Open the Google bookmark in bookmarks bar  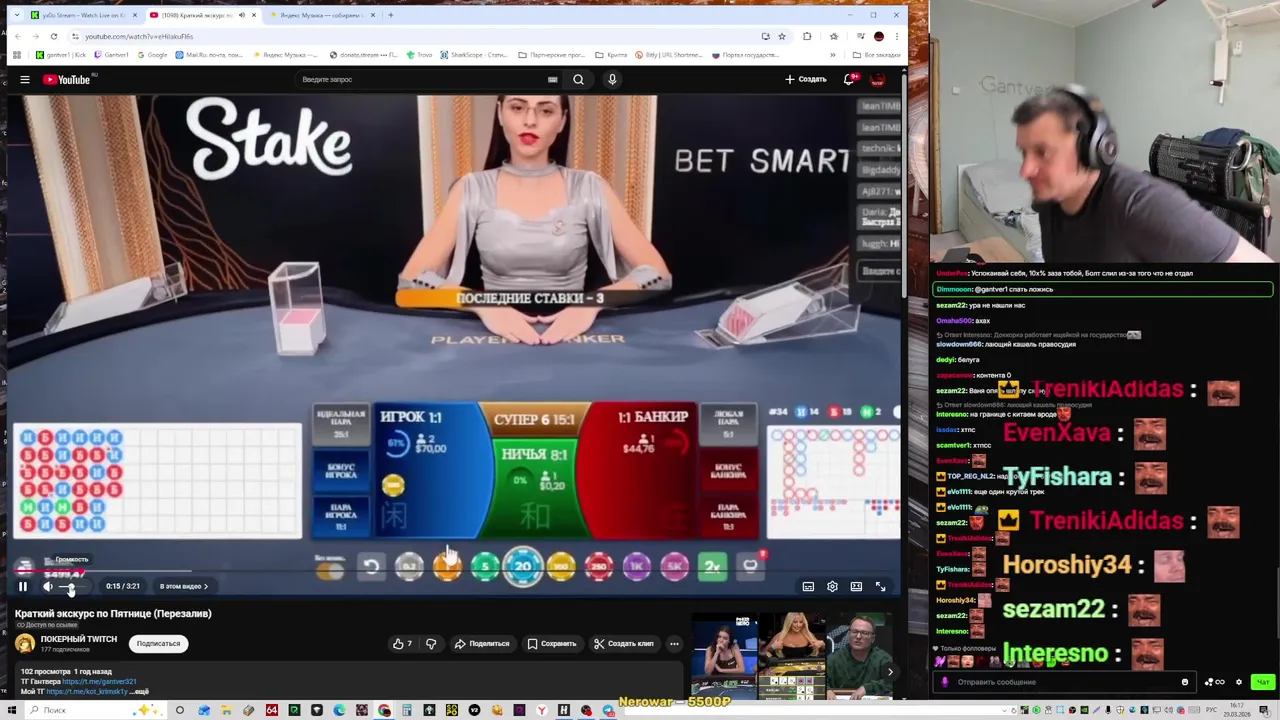click(152, 55)
